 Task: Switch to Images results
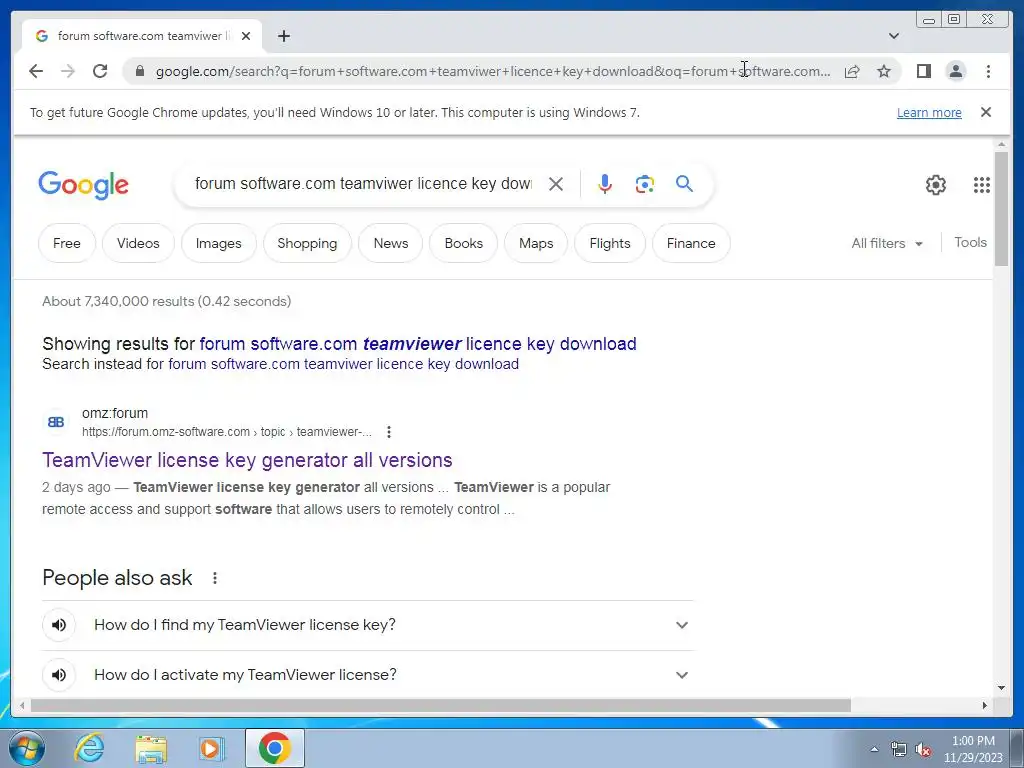(x=218, y=243)
